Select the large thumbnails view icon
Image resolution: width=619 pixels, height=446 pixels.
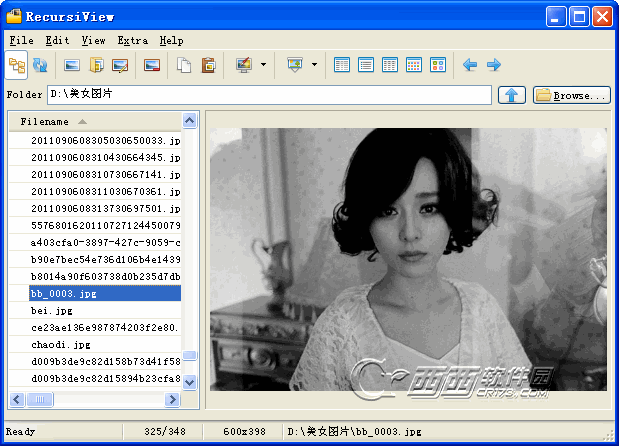click(438, 65)
